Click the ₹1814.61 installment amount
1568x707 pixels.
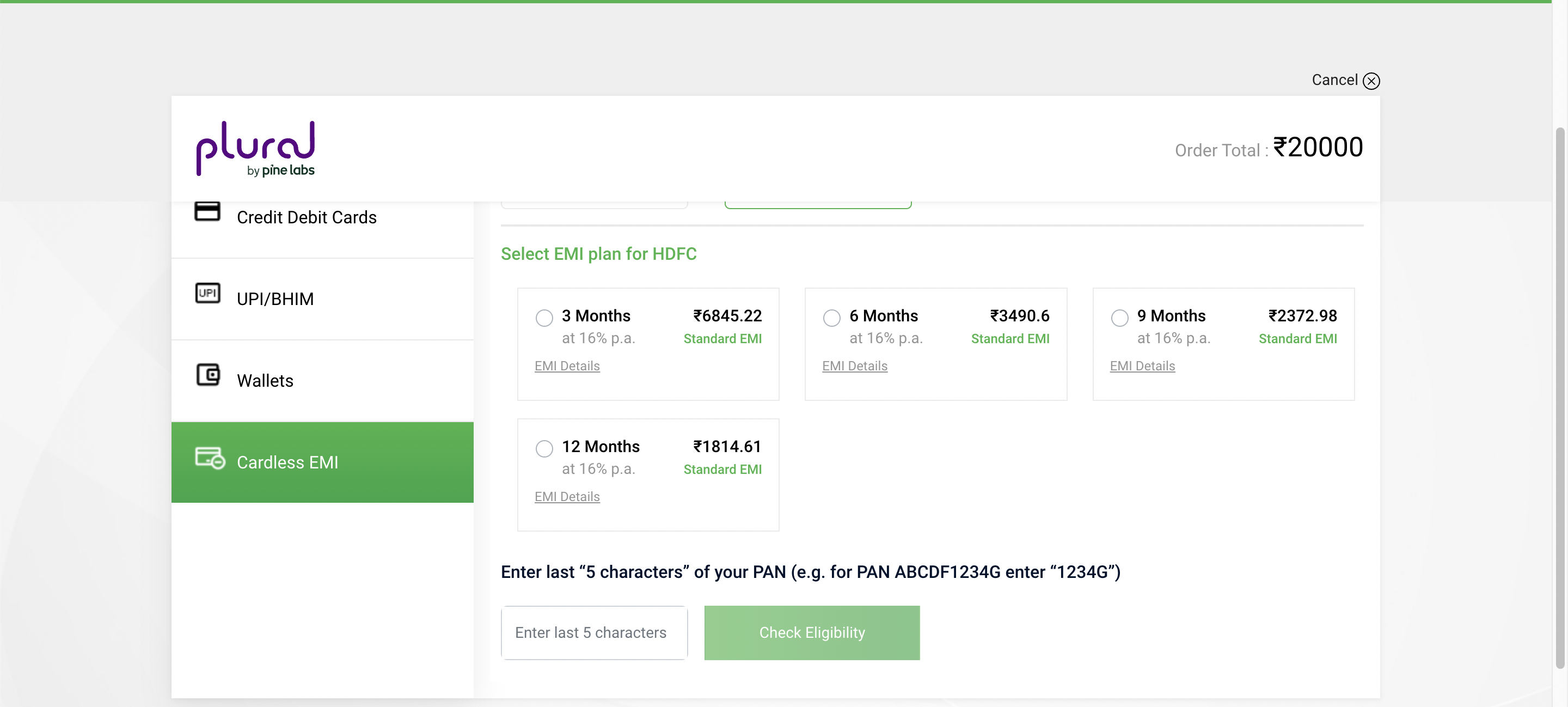pos(727,446)
